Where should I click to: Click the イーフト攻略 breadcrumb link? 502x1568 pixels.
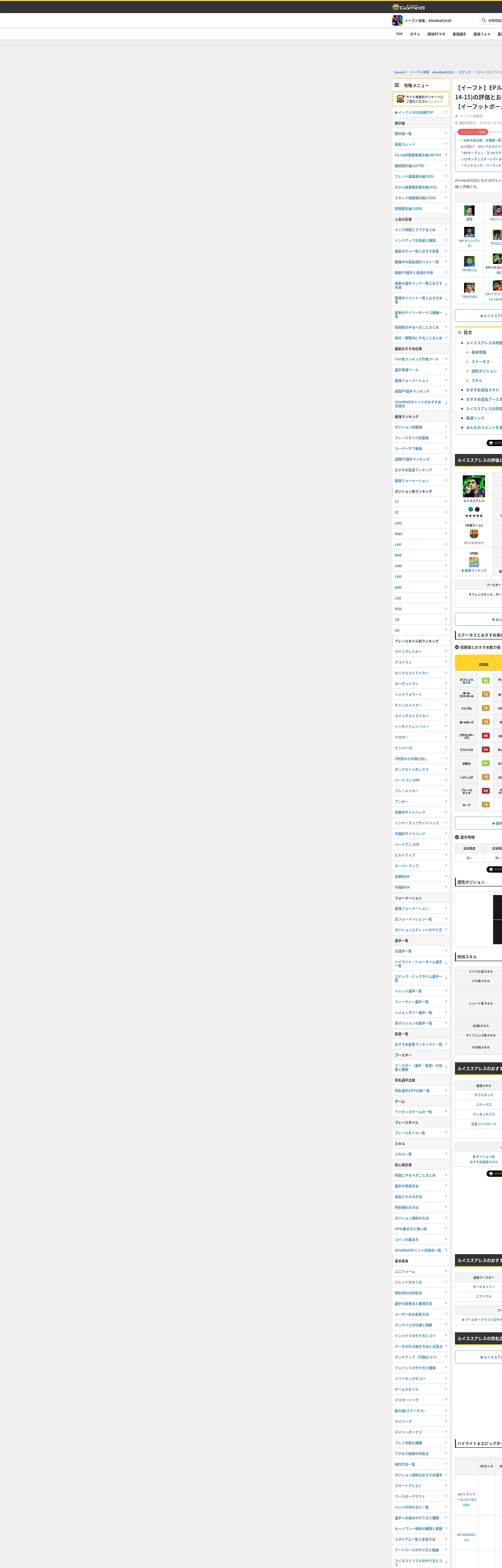pyautogui.click(x=419, y=72)
